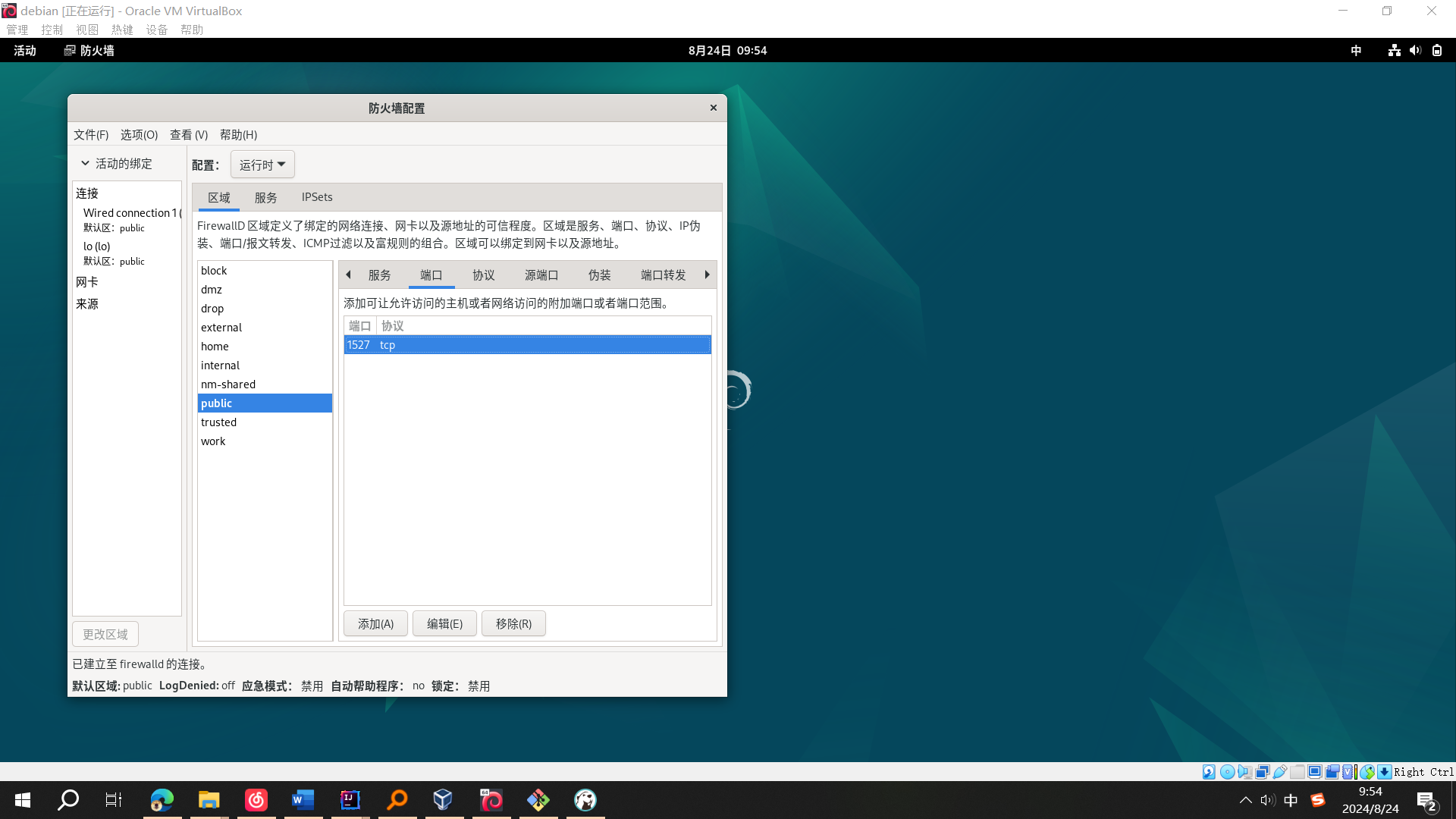This screenshot has width=1456, height=819.
Task: Click the 添加(A) button
Action: (375, 624)
